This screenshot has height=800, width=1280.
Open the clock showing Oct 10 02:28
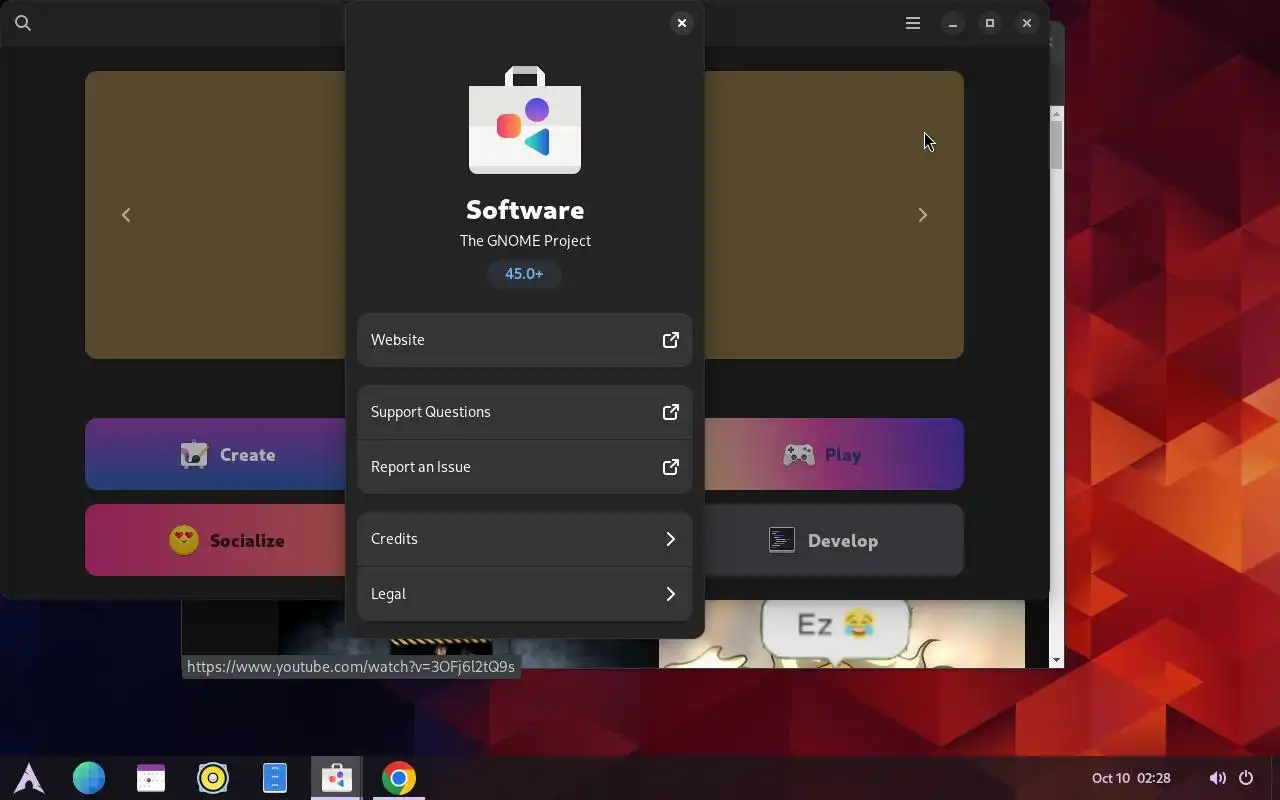[1131, 778]
